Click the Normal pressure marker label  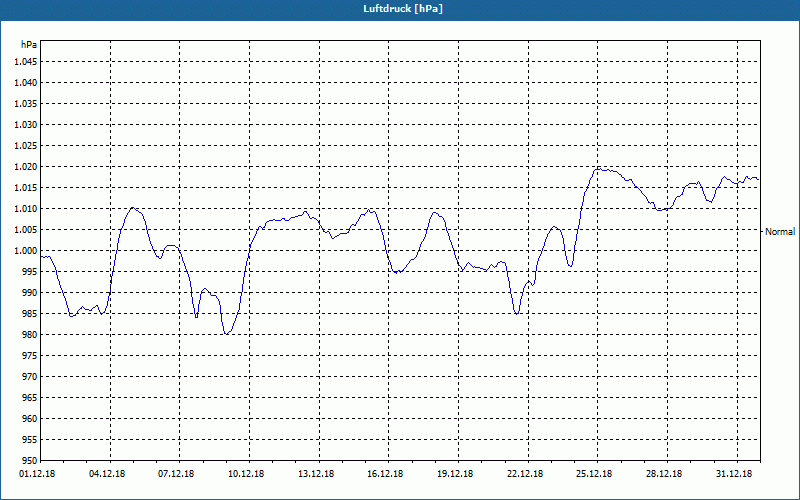780,232
